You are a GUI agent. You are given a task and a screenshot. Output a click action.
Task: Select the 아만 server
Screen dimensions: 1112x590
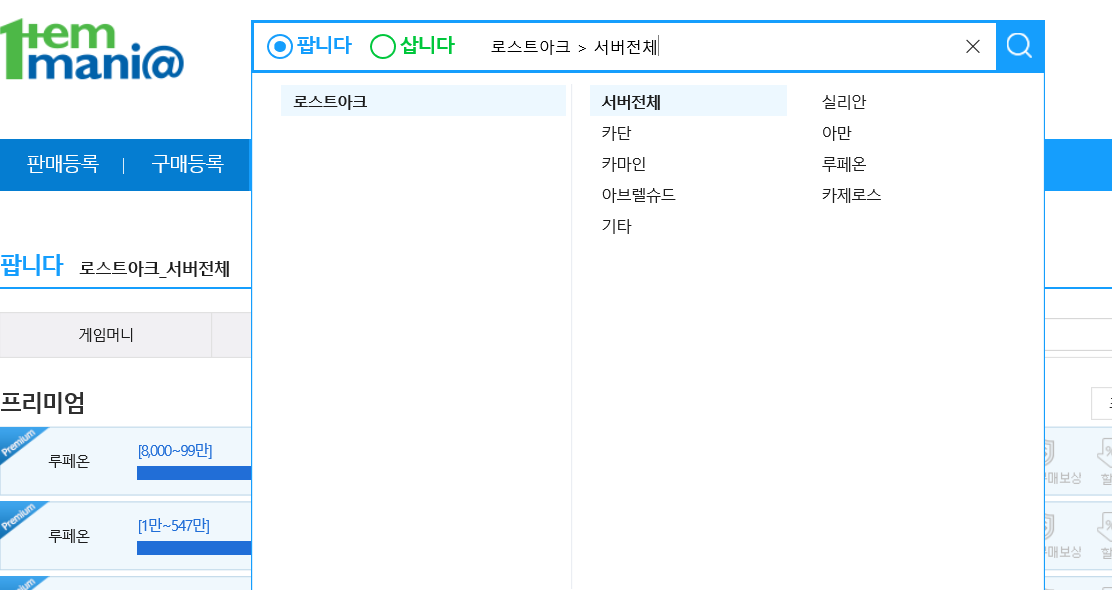pyautogui.click(x=837, y=133)
